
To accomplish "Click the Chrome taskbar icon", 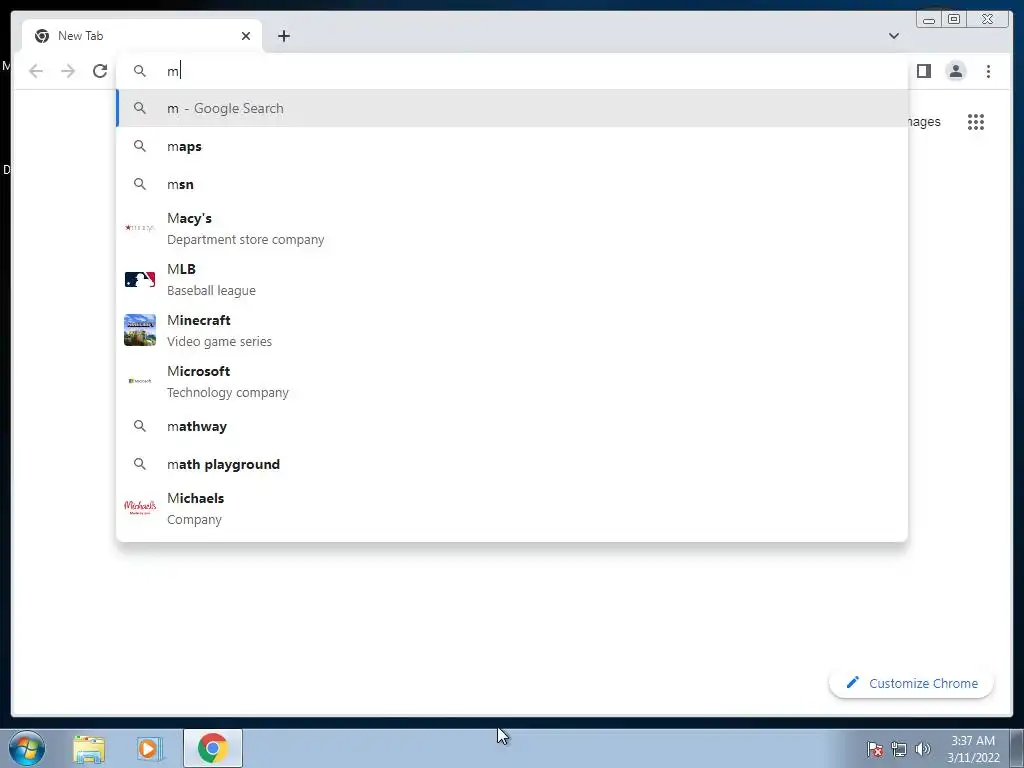I will tap(212, 748).
